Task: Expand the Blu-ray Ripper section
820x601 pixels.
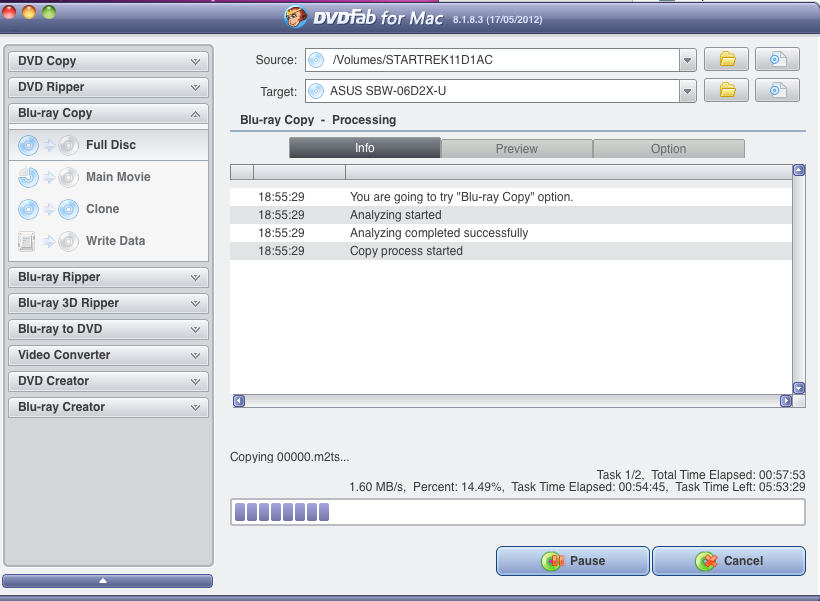Action: (x=108, y=277)
